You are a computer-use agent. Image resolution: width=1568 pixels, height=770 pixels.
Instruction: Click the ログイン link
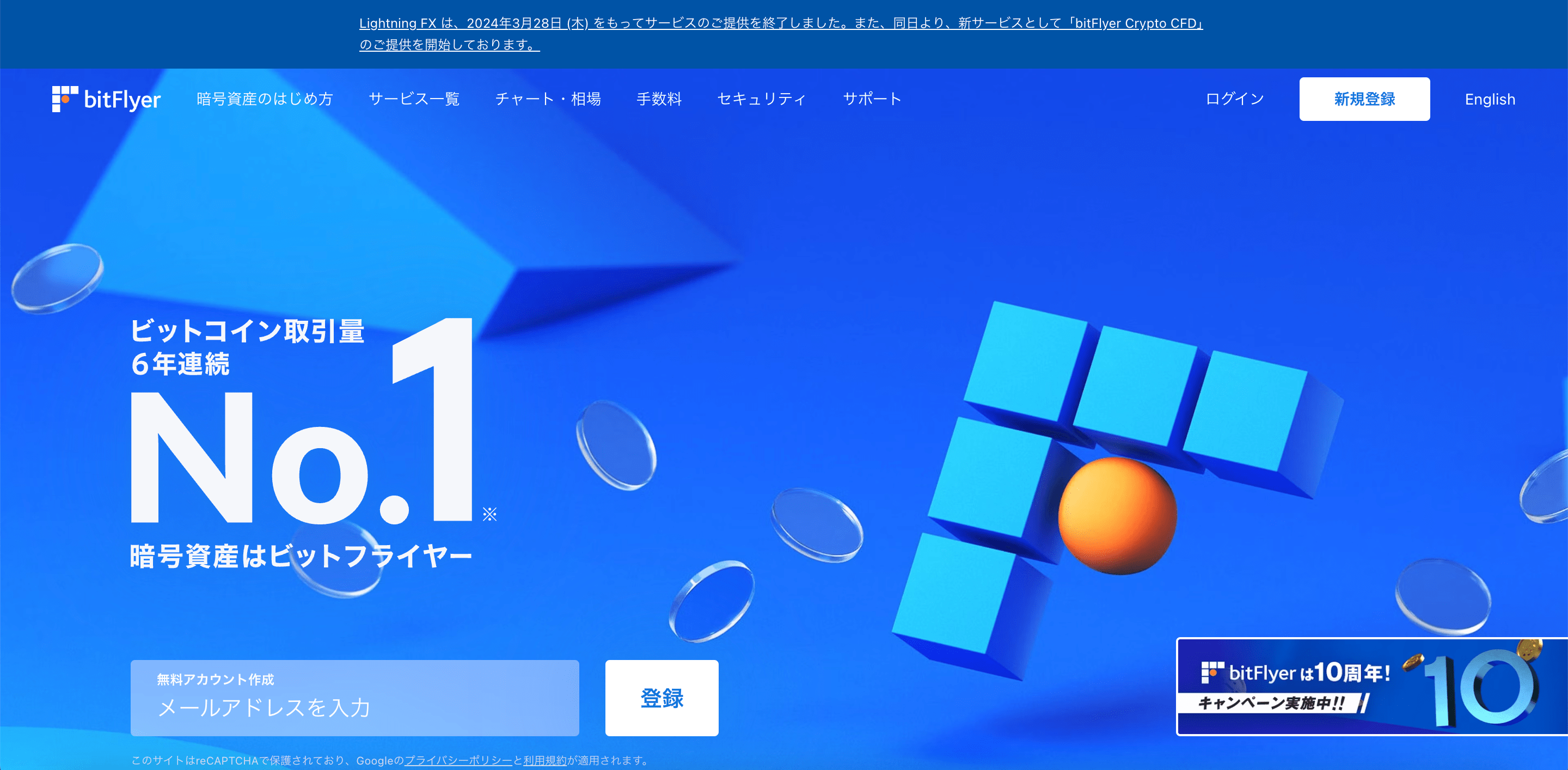[1235, 99]
